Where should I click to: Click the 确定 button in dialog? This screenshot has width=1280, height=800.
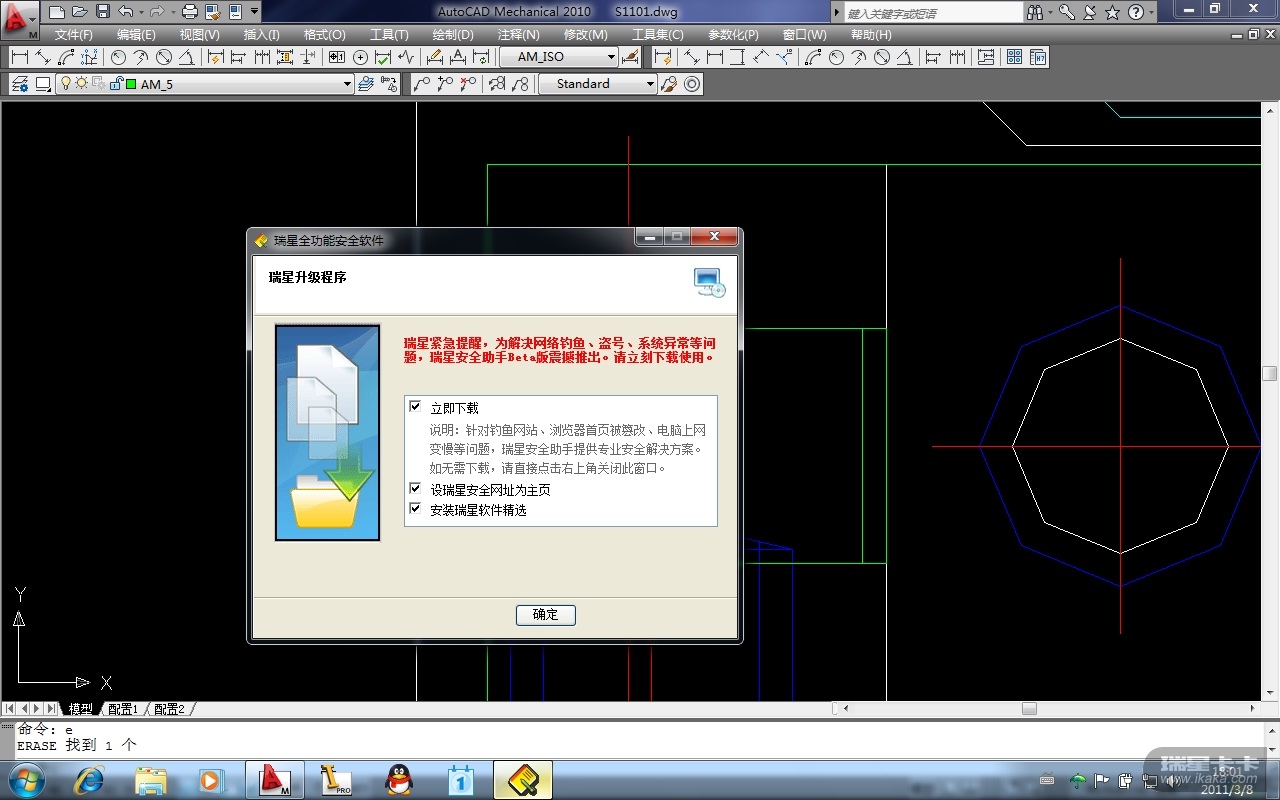(545, 615)
